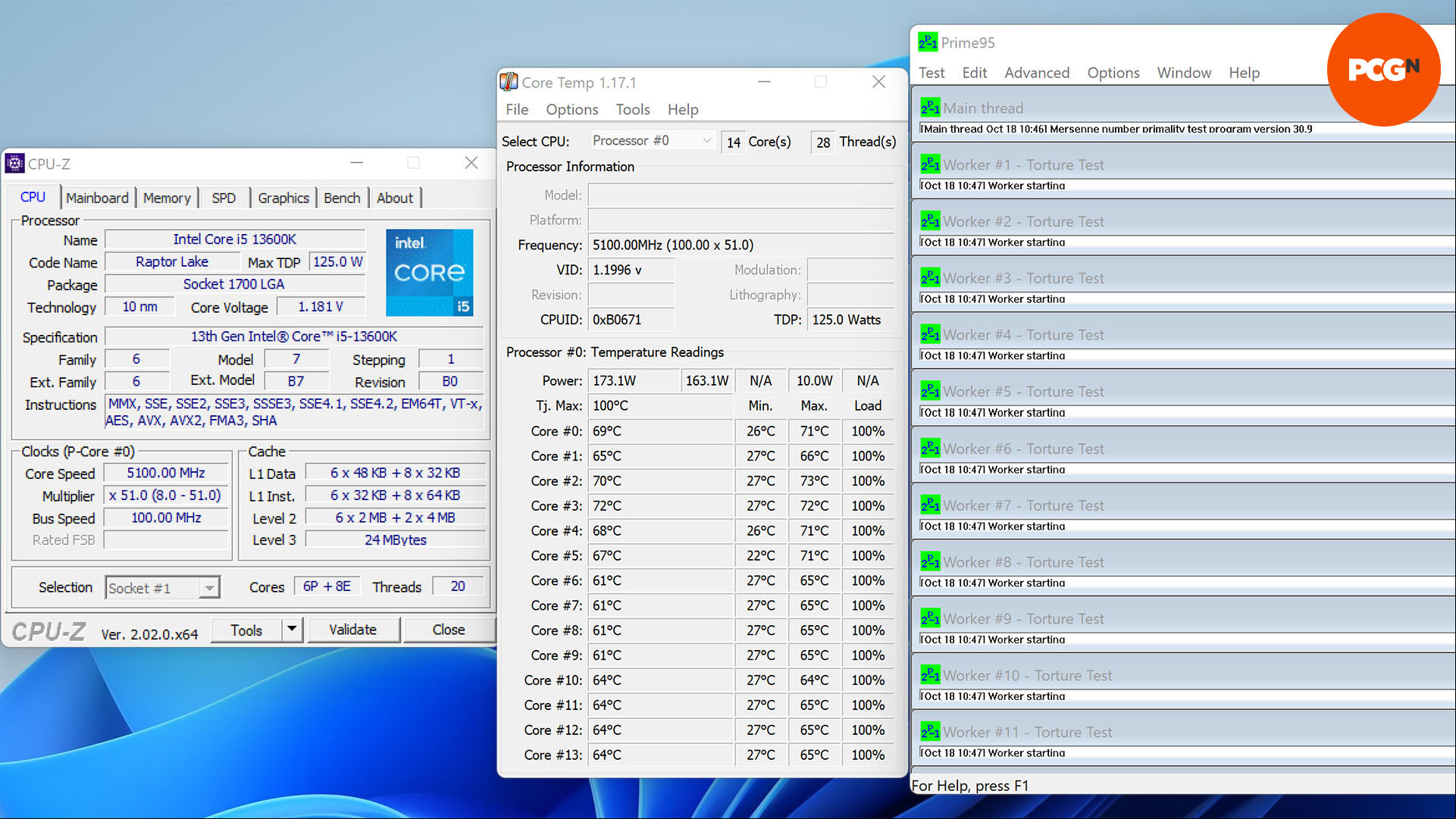Viewport: 1456px width, 819px height.
Task: Click the Level 3 cache 24 MBytes value
Action: pyautogui.click(x=396, y=540)
